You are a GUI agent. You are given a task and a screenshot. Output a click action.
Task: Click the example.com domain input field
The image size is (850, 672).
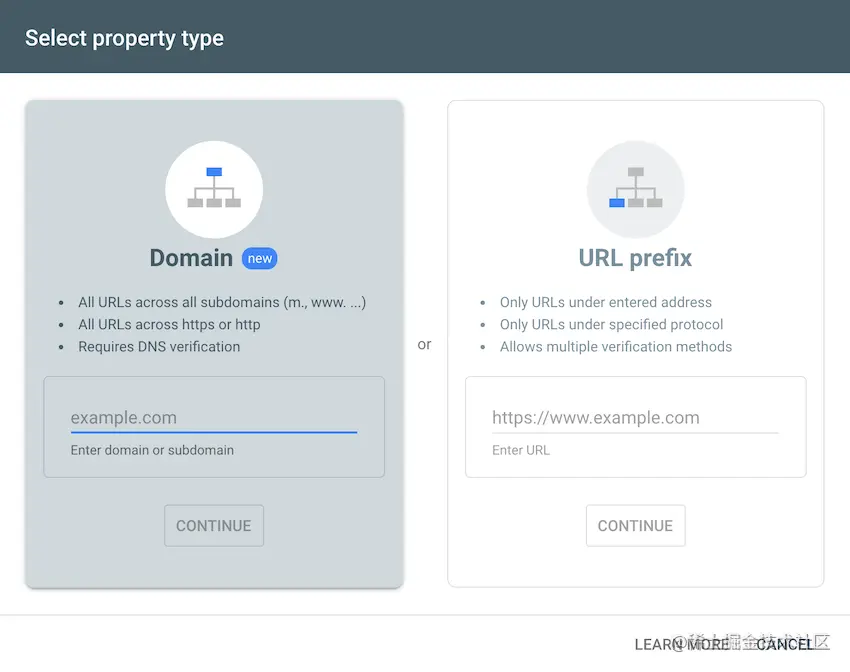(214, 418)
